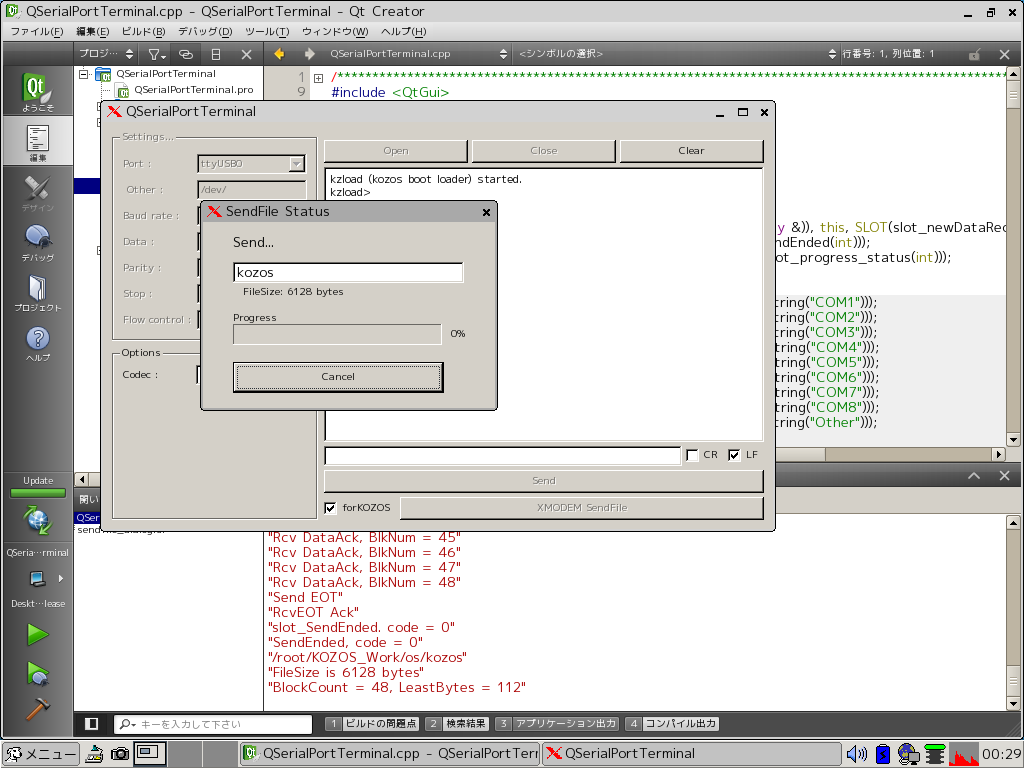Click the Help (ヘルプ) mode icon
1024x768 pixels.
pyautogui.click(x=38, y=342)
